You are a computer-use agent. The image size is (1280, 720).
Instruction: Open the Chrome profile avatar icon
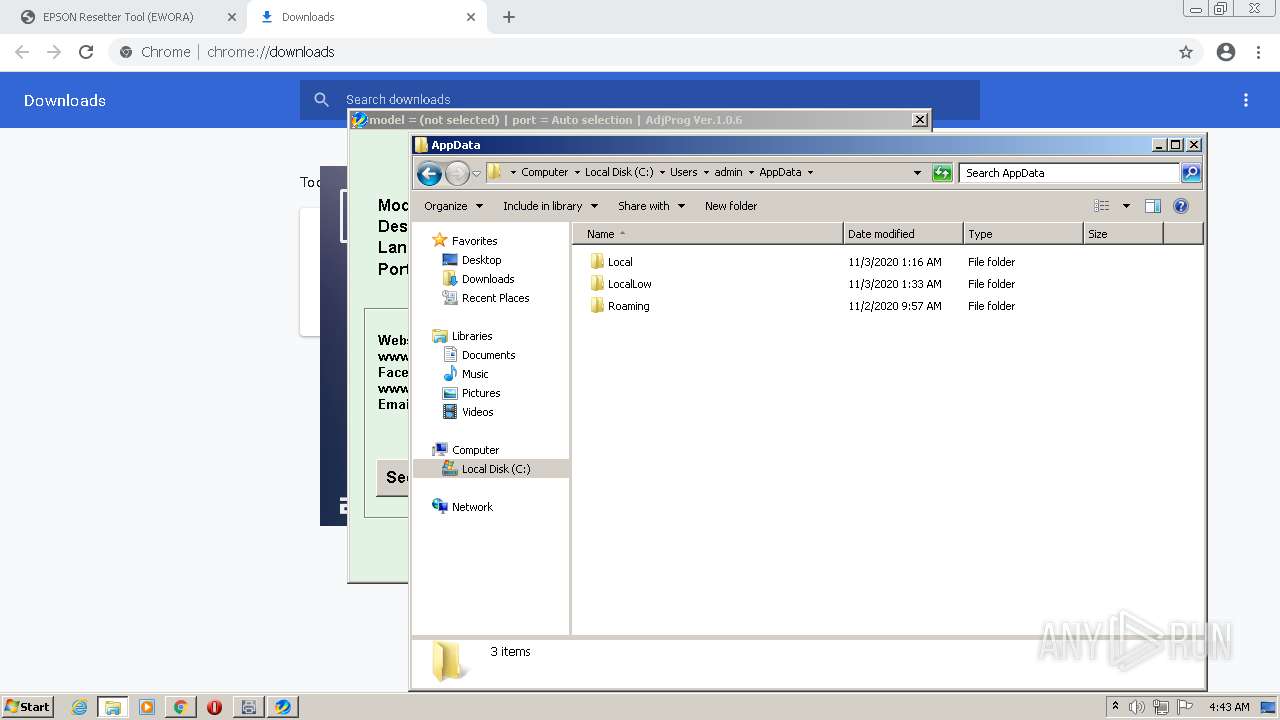[1226, 52]
